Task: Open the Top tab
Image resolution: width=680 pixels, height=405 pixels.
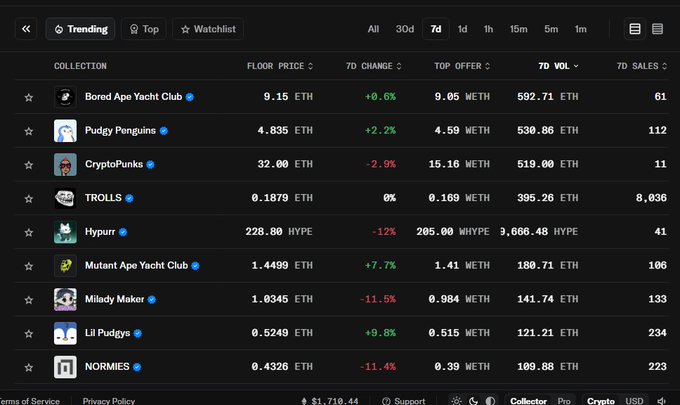Action: point(144,29)
